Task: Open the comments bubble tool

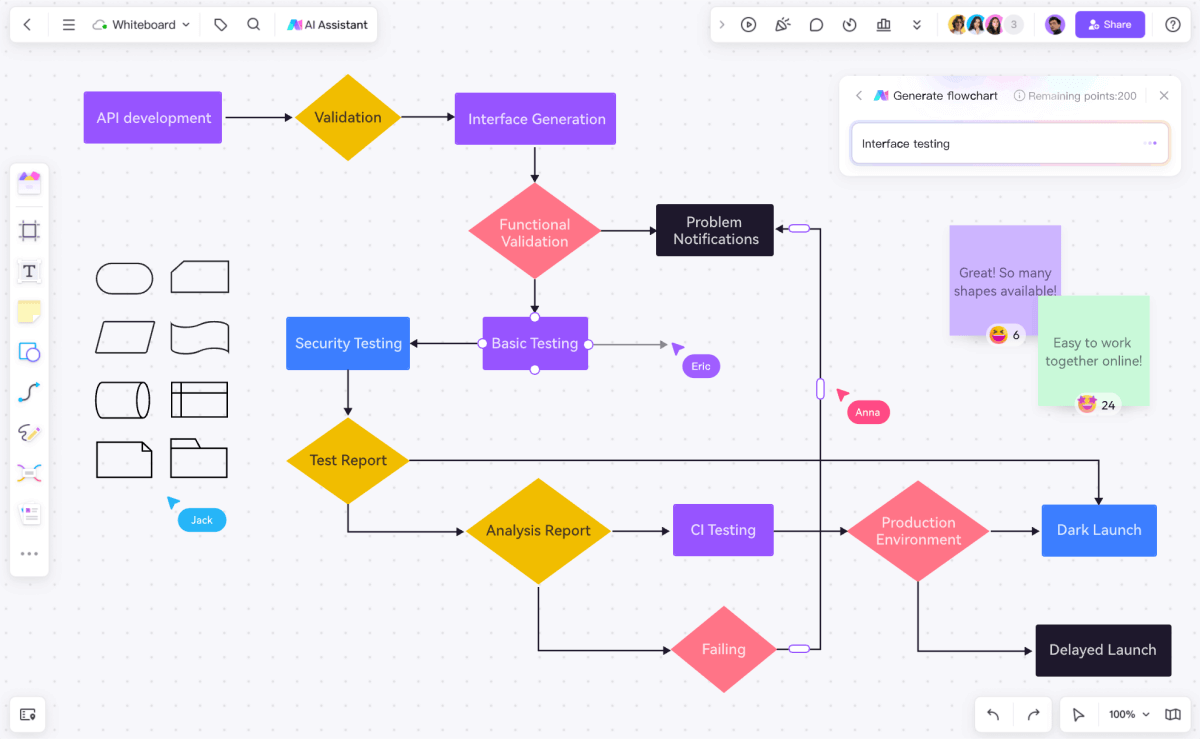Action: click(x=816, y=24)
